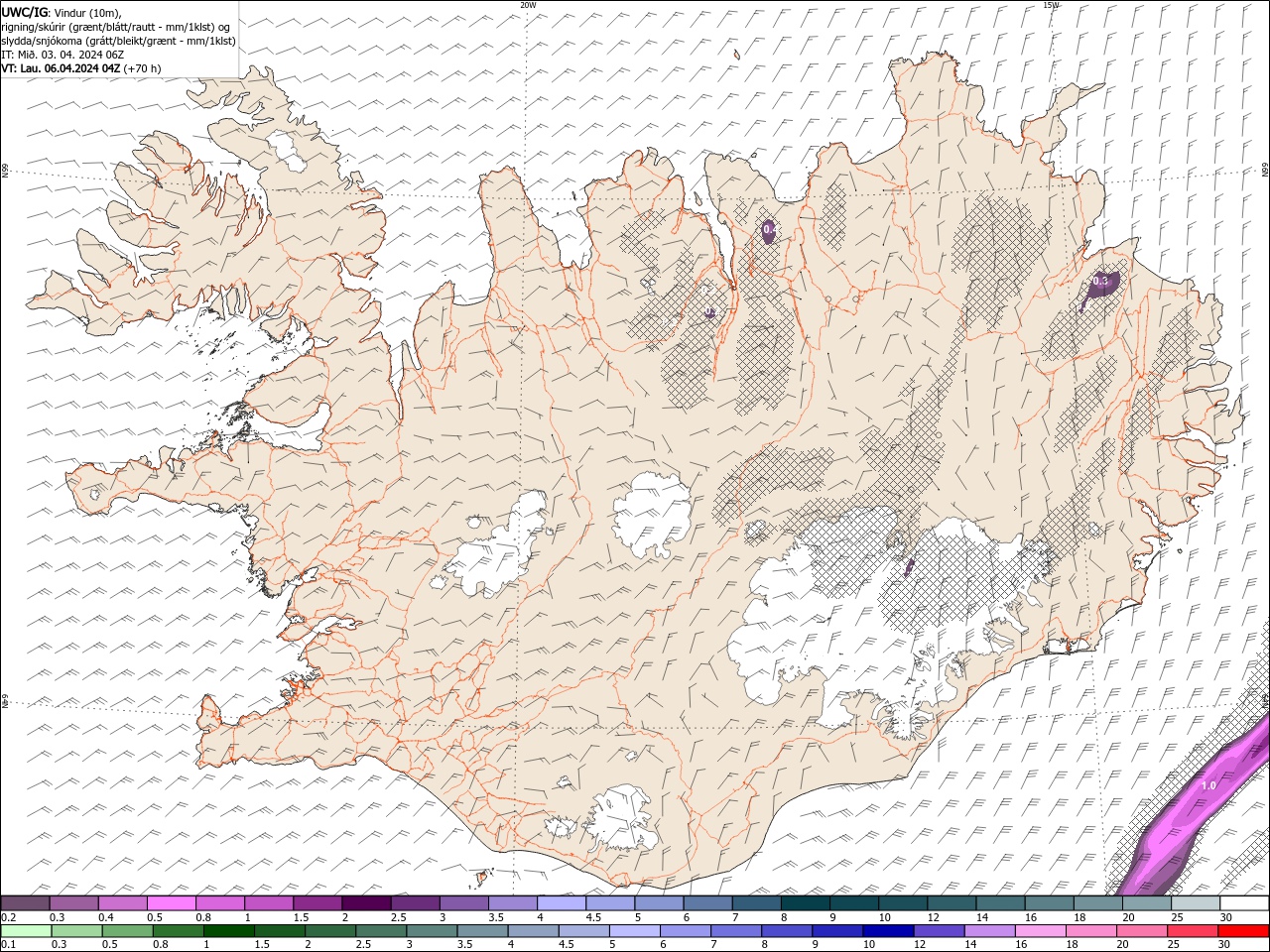
Task: Click the '20W' longitude label at top
Action: point(528,5)
